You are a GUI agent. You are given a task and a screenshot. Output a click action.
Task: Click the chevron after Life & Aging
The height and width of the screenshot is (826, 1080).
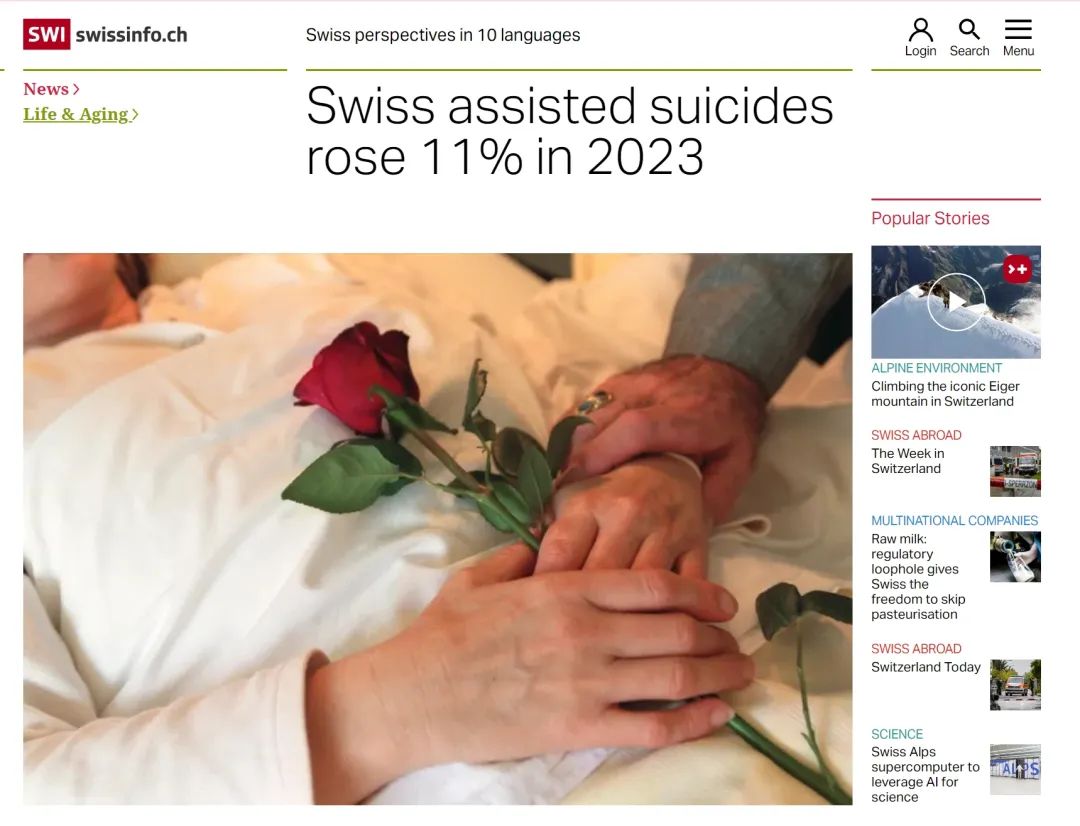(x=135, y=114)
